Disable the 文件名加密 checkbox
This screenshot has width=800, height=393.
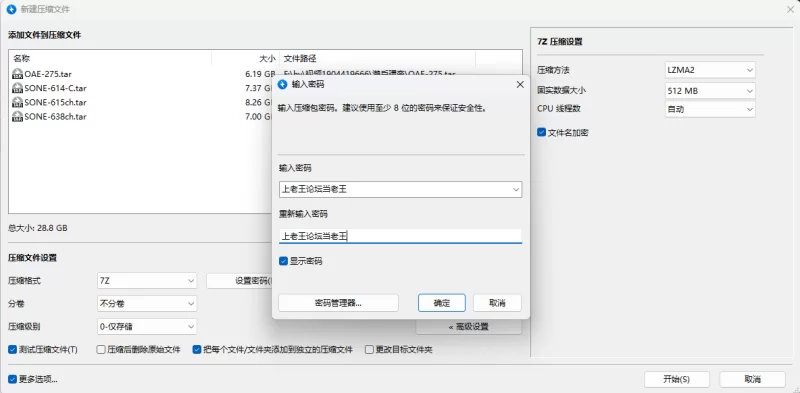tap(541, 132)
